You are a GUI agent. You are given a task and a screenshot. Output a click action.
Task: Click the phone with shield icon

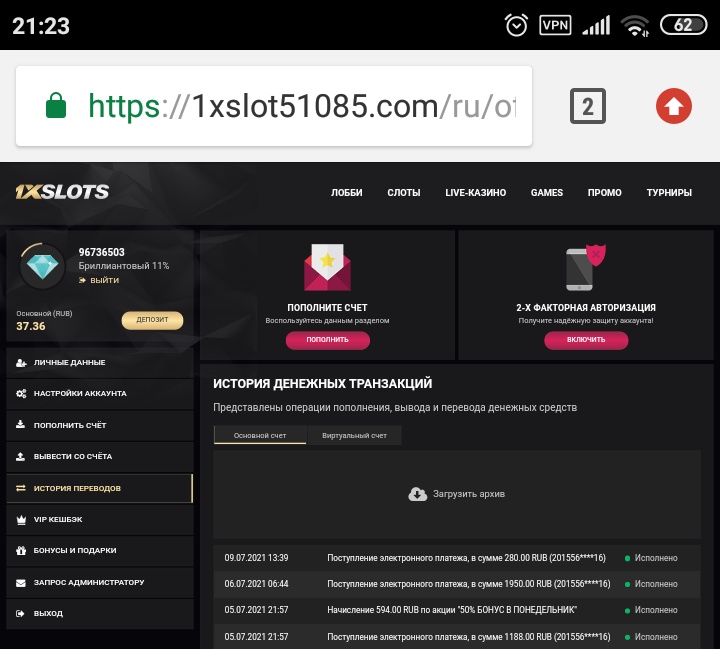pyautogui.click(x=585, y=267)
